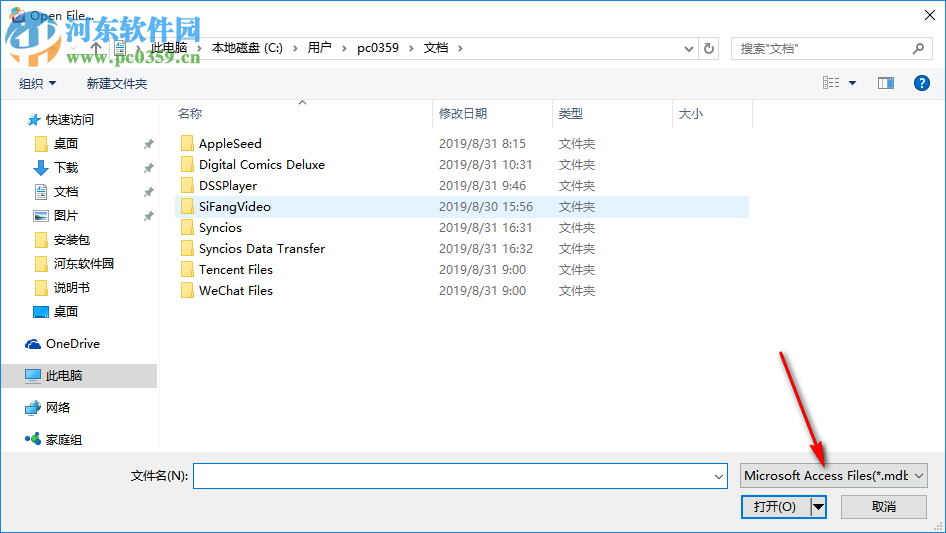Click the Digital Comics Deluxe folder icon
This screenshot has width=946, height=533.
click(x=187, y=165)
